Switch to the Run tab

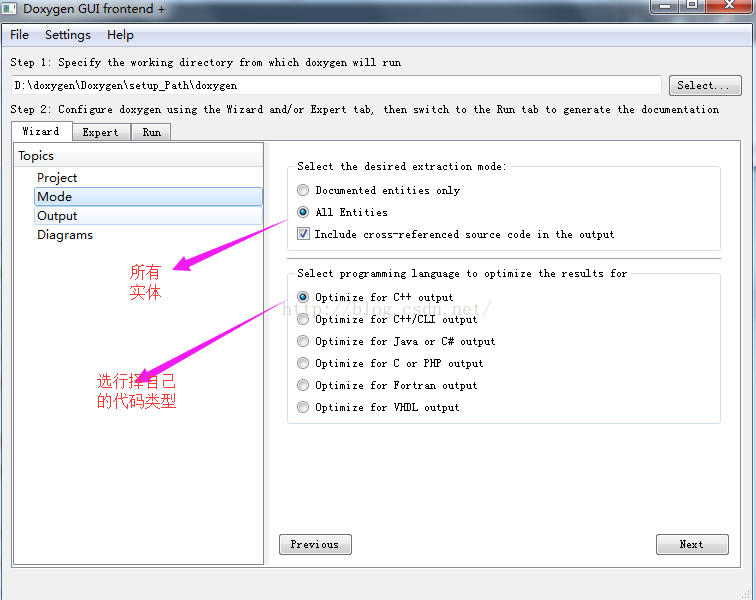coord(151,132)
